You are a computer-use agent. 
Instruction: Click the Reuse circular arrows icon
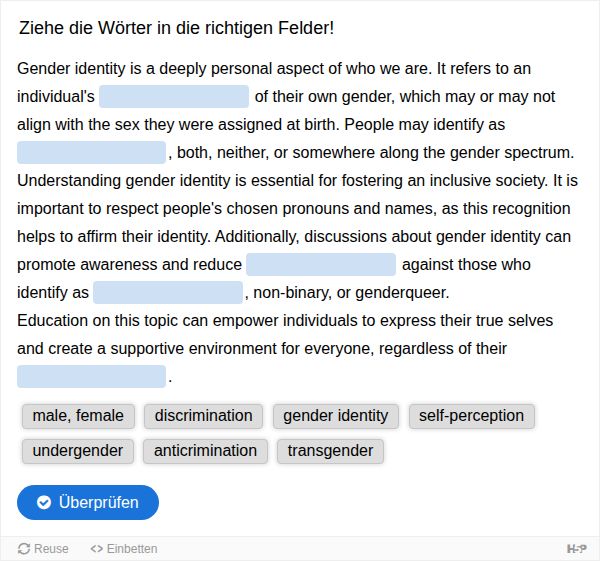pyautogui.click(x=24, y=548)
